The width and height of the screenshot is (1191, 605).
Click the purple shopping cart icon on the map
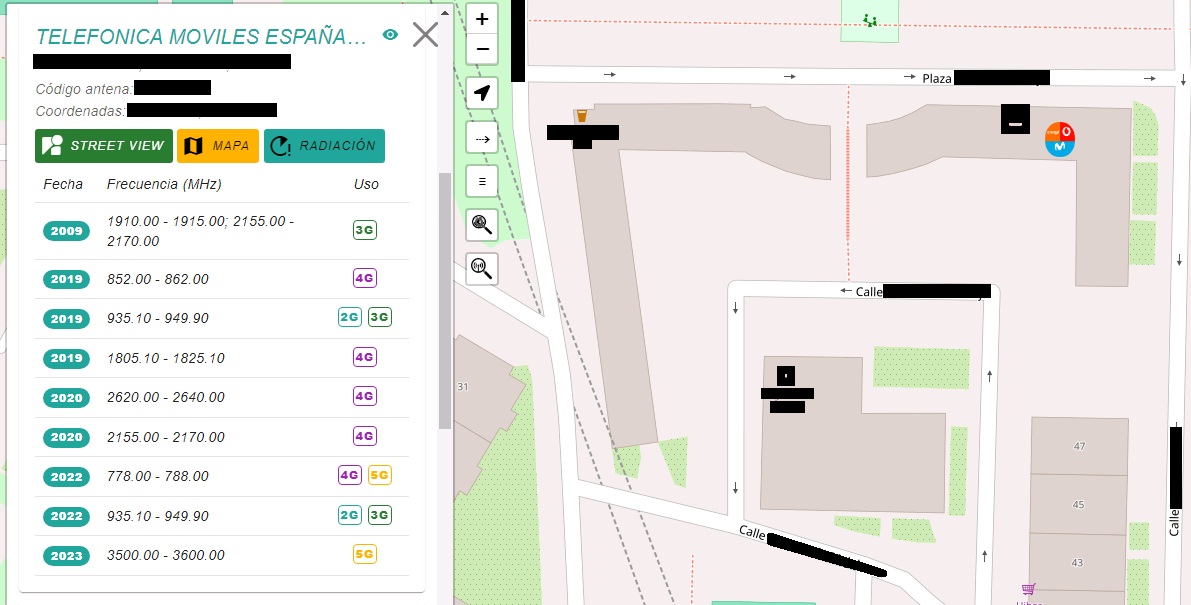(x=1028, y=589)
